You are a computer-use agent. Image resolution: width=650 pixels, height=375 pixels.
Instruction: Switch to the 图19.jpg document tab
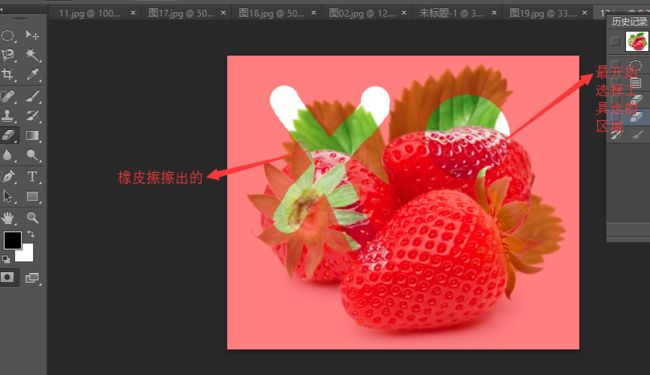[x=543, y=13]
